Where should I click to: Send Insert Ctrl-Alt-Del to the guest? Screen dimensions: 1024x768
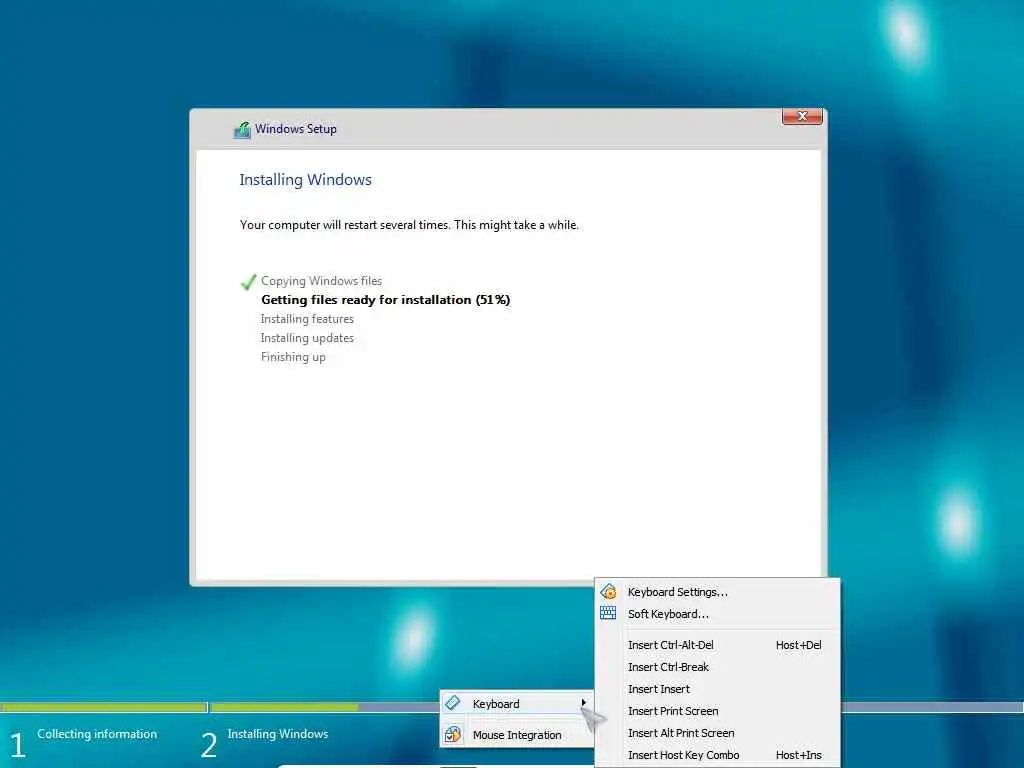(717, 645)
